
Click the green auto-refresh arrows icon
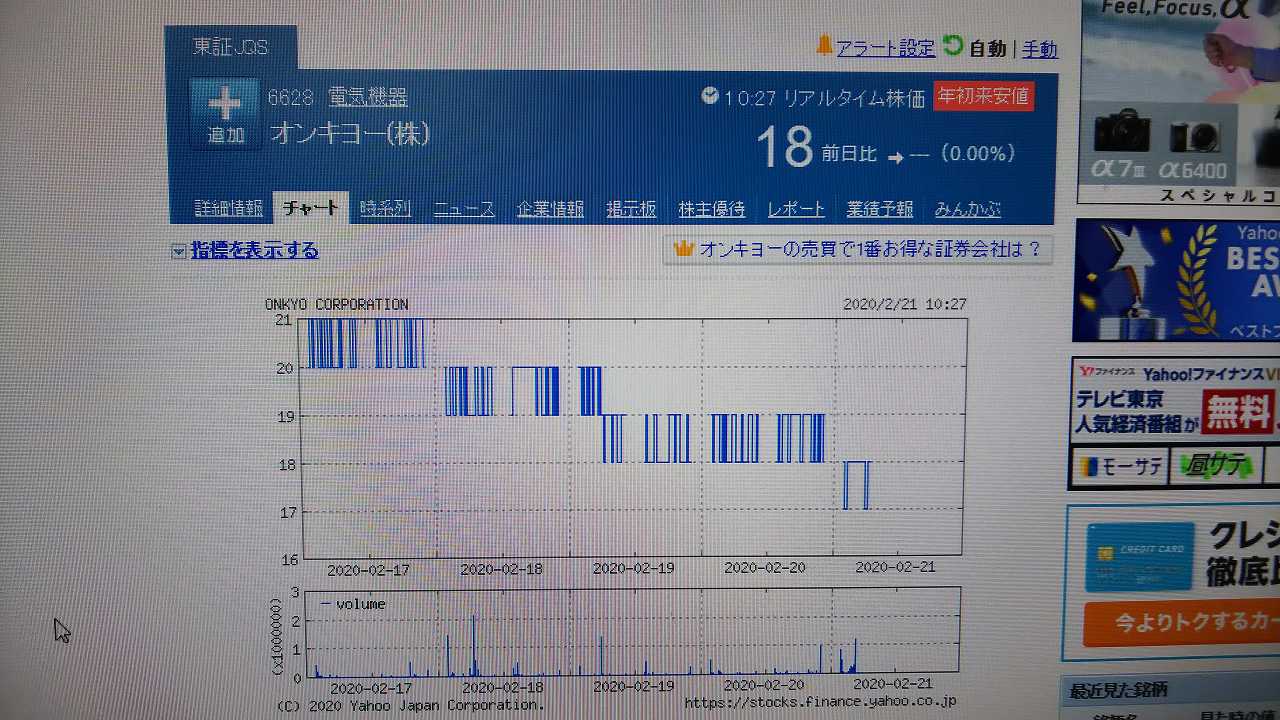952,46
